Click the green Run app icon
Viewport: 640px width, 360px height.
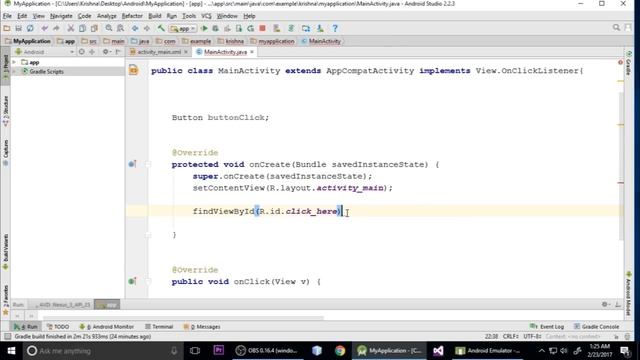coord(204,28)
